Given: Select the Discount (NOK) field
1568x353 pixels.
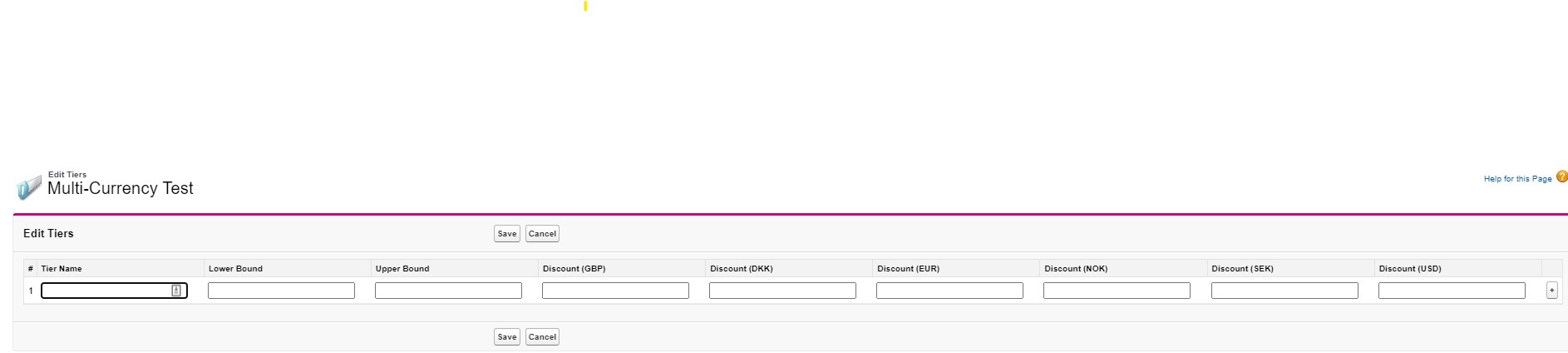Looking at the screenshot, I should 1117,291.
